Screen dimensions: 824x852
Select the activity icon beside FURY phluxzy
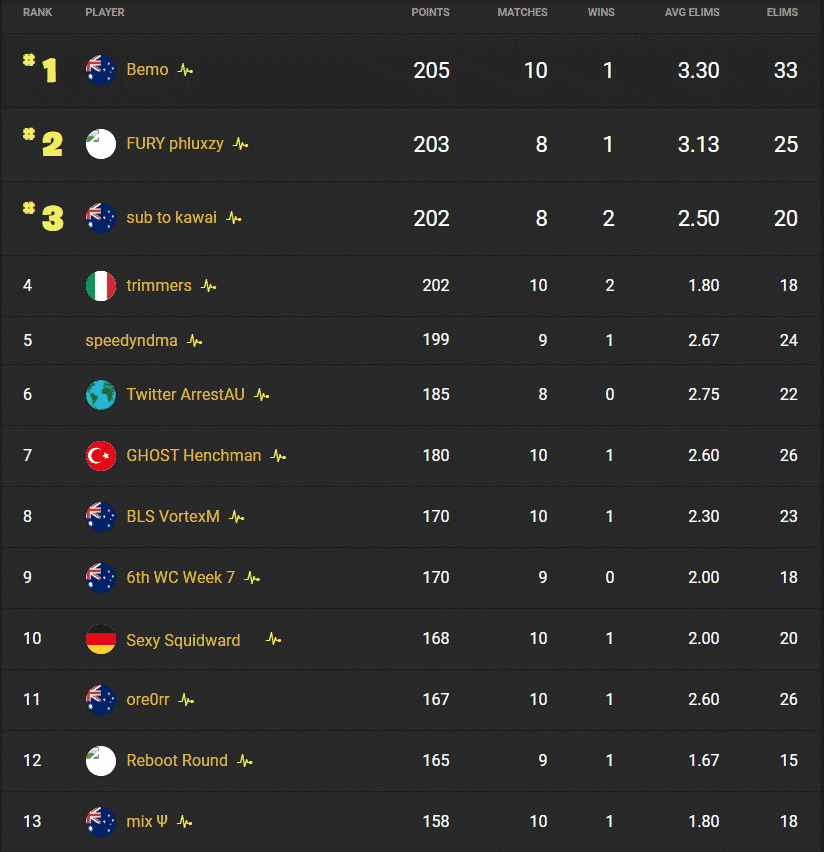click(x=239, y=144)
